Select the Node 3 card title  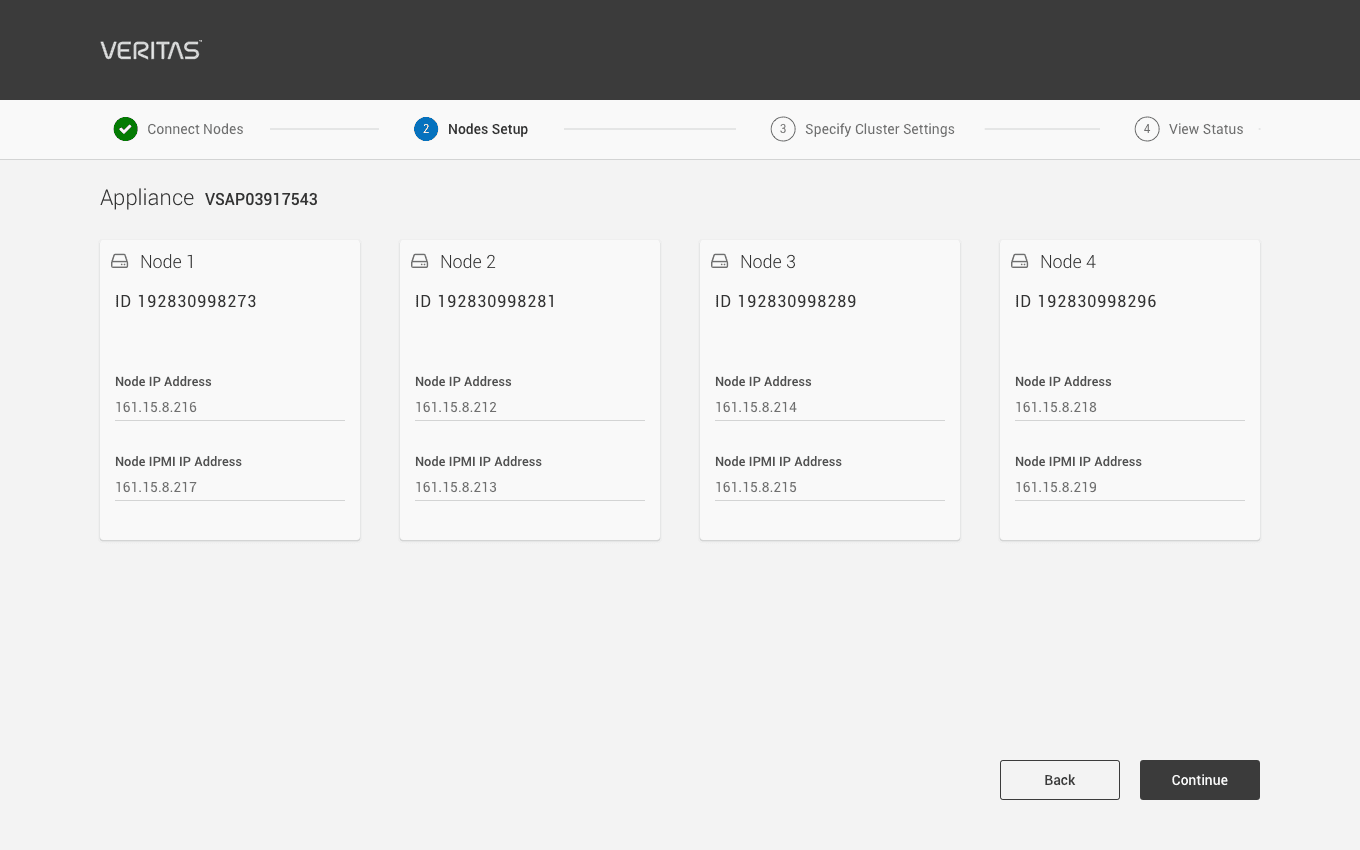768,261
